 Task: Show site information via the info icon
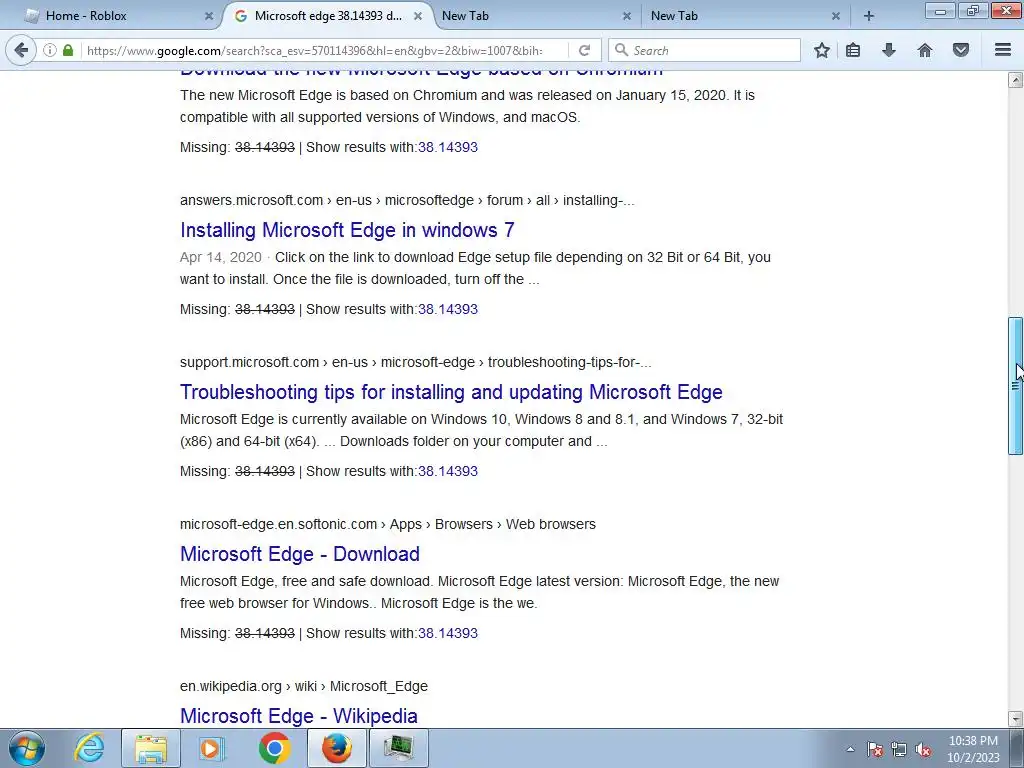(50, 50)
